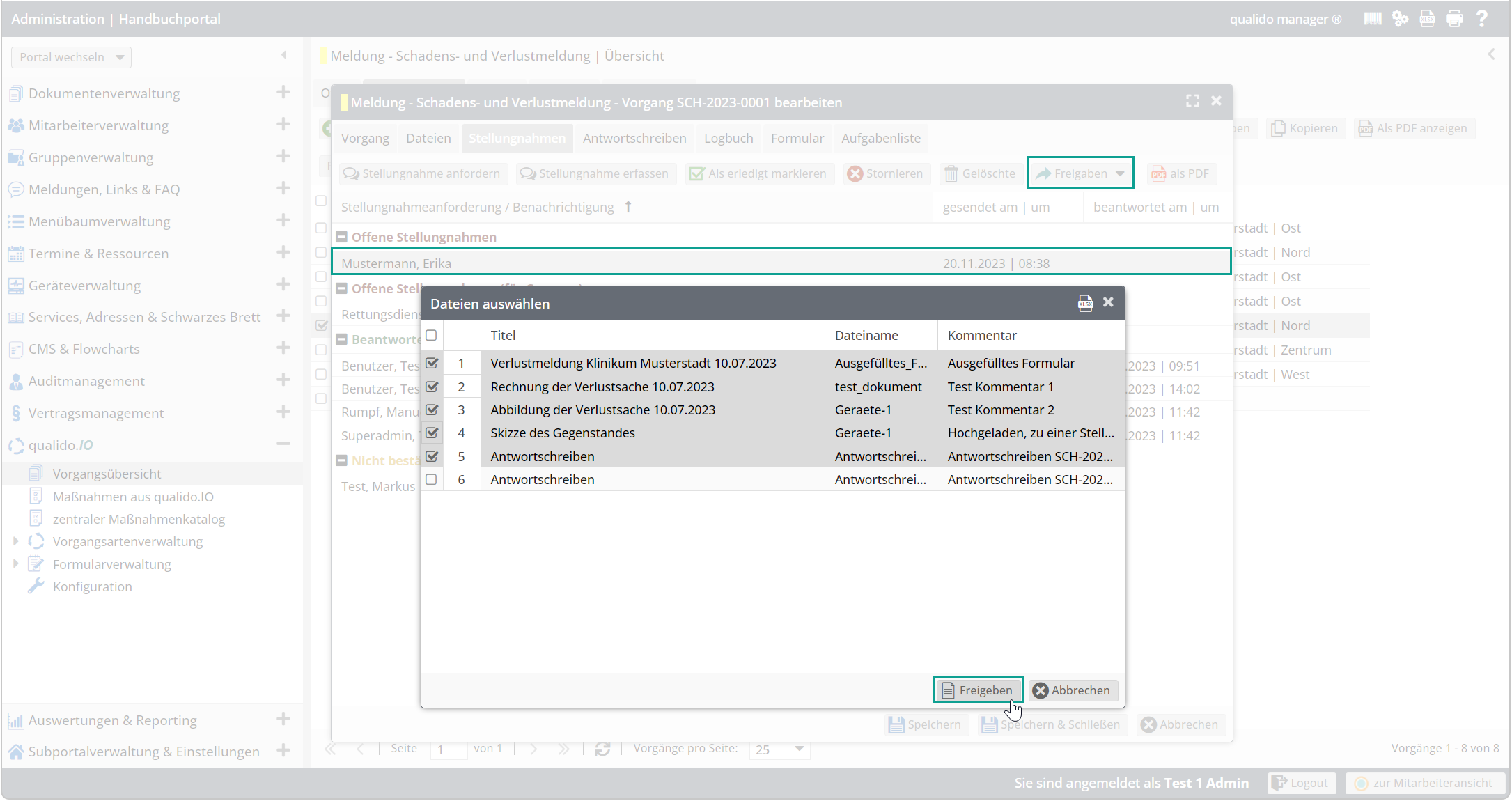Expand the Formularverwaltung tree node
The height and width of the screenshot is (801, 1512).
(15, 564)
